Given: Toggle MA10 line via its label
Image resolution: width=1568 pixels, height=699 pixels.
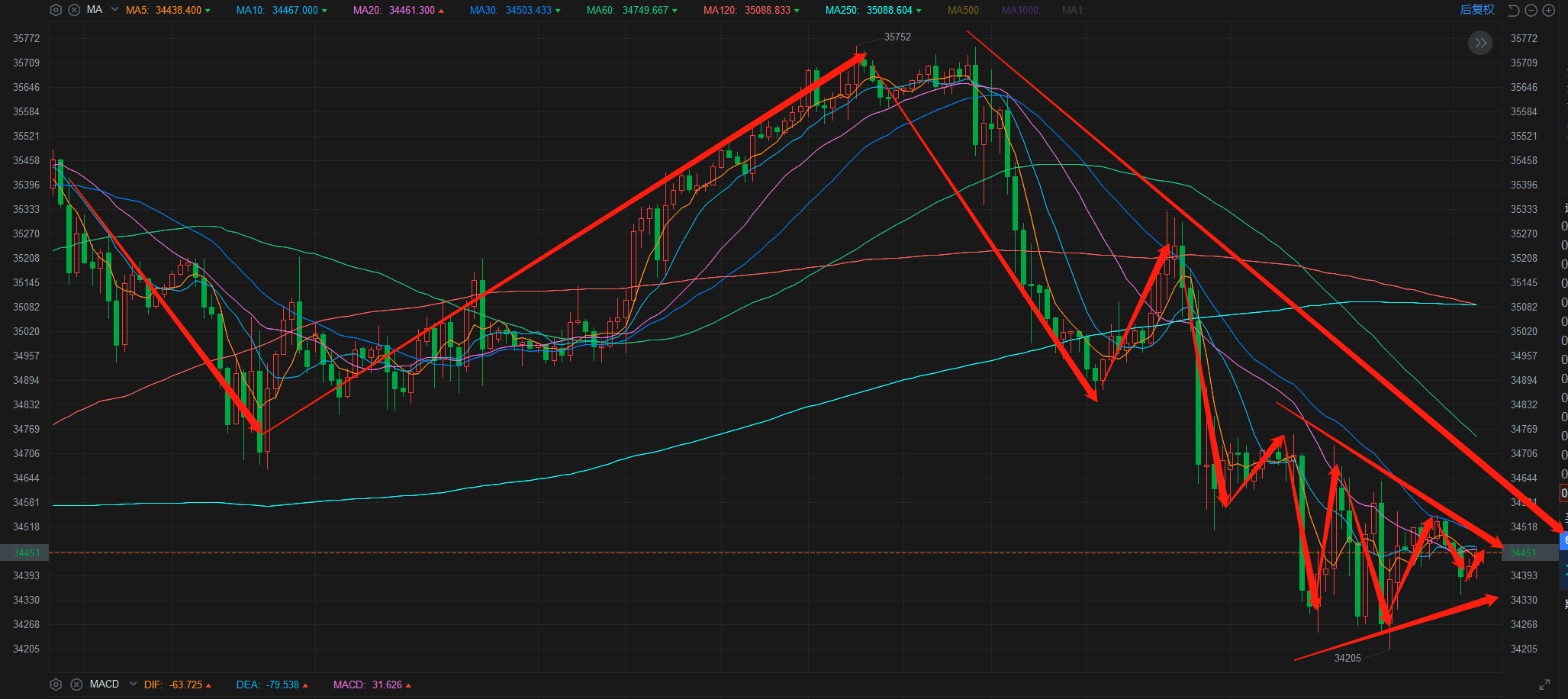Looking at the screenshot, I should [x=250, y=10].
